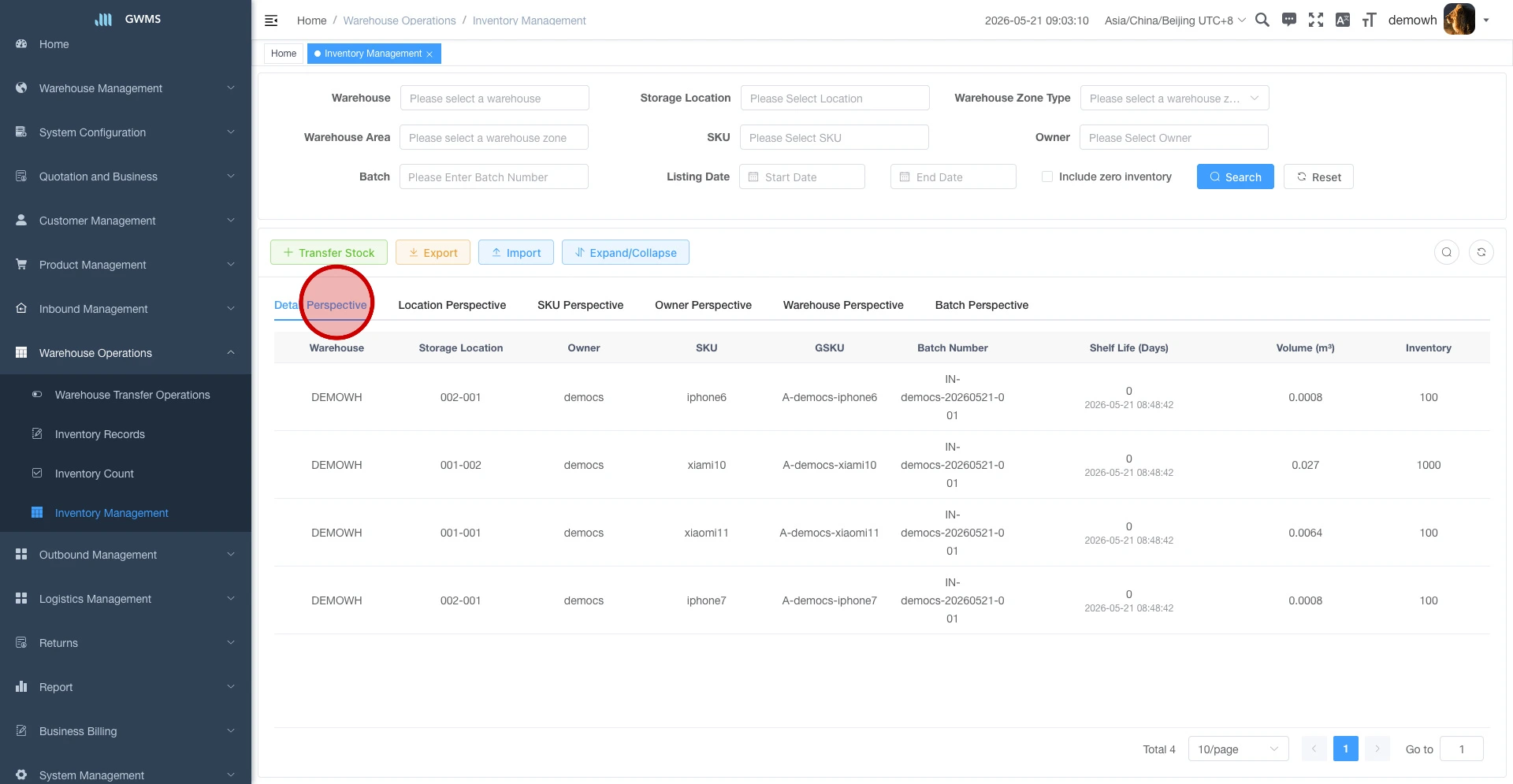This screenshot has width=1513, height=784.
Task: Click the Expand/Collapse button
Action: (625, 252)
